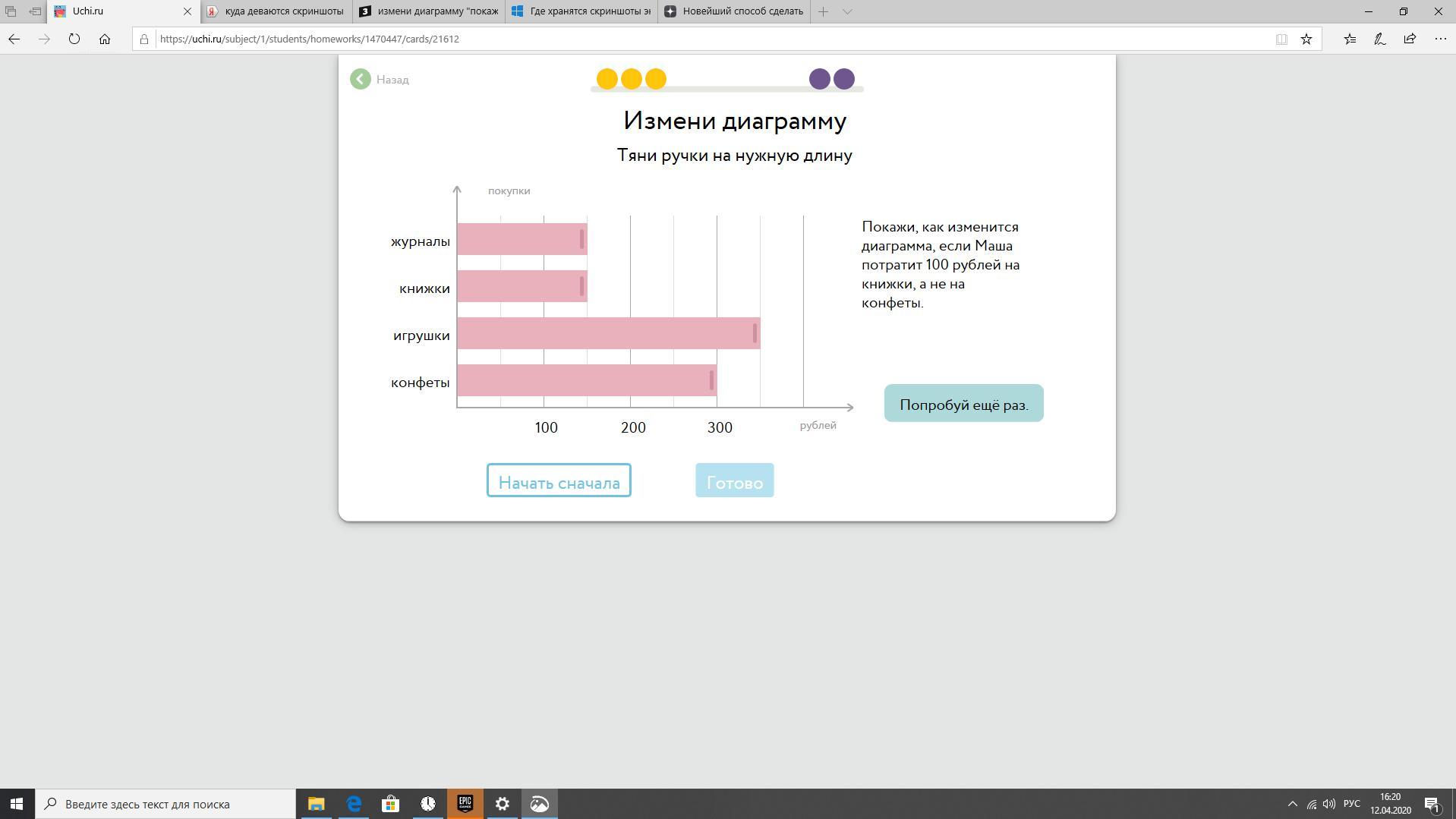
Task: Open Microsoft Store from the taskbar
Action: point(390,804)
